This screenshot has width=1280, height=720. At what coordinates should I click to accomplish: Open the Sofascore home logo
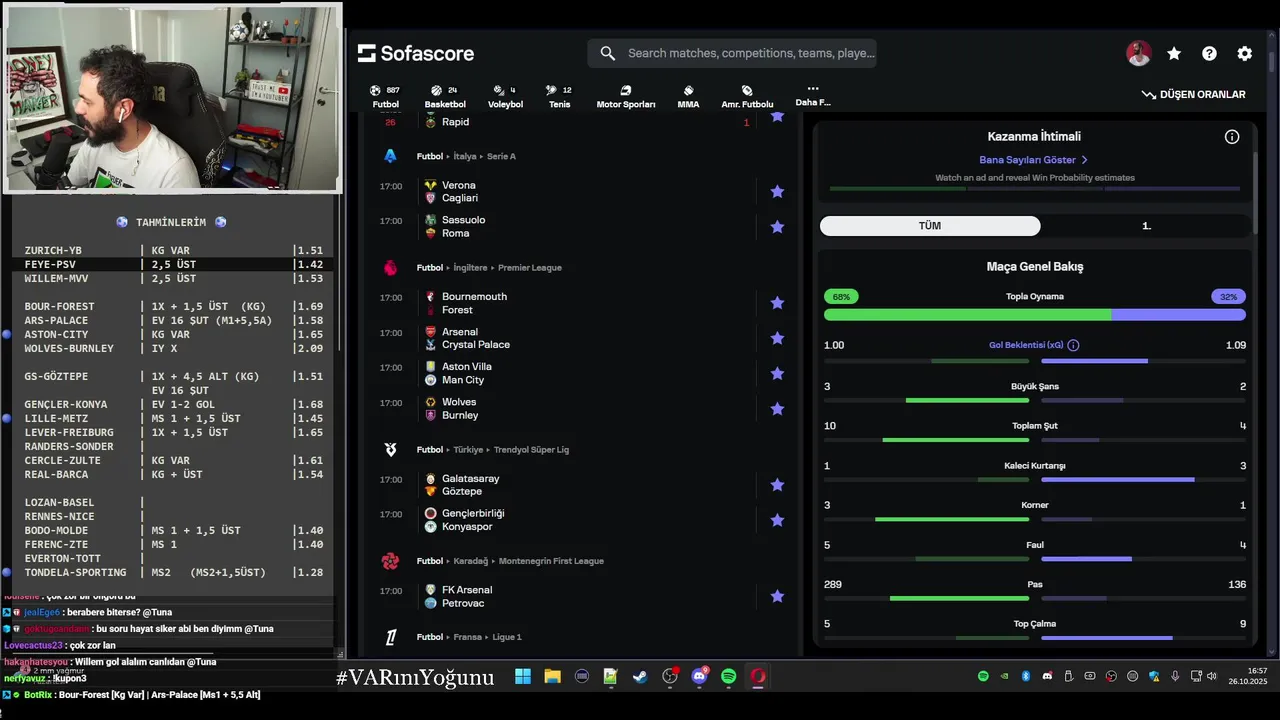[416, 54]
